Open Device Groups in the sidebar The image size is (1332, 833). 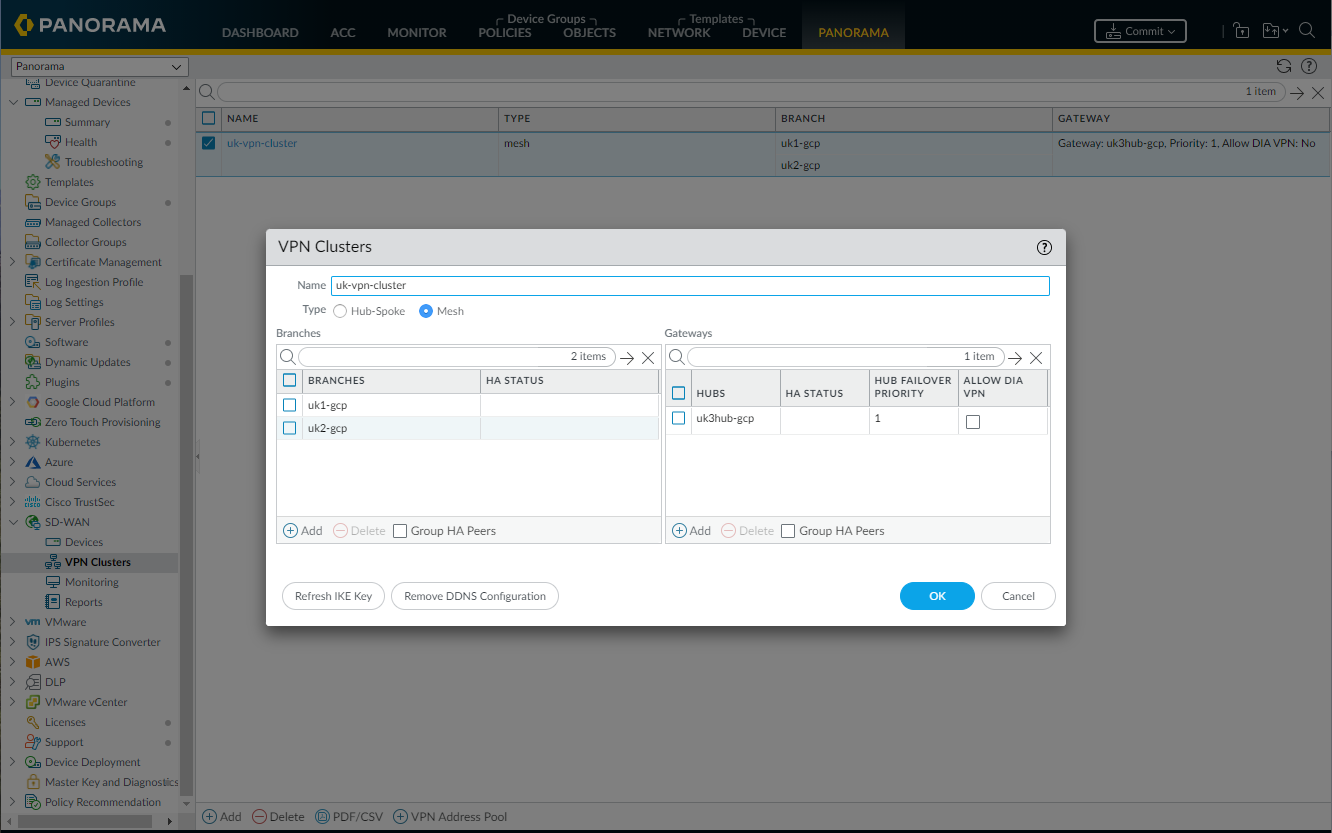[80, 202]
